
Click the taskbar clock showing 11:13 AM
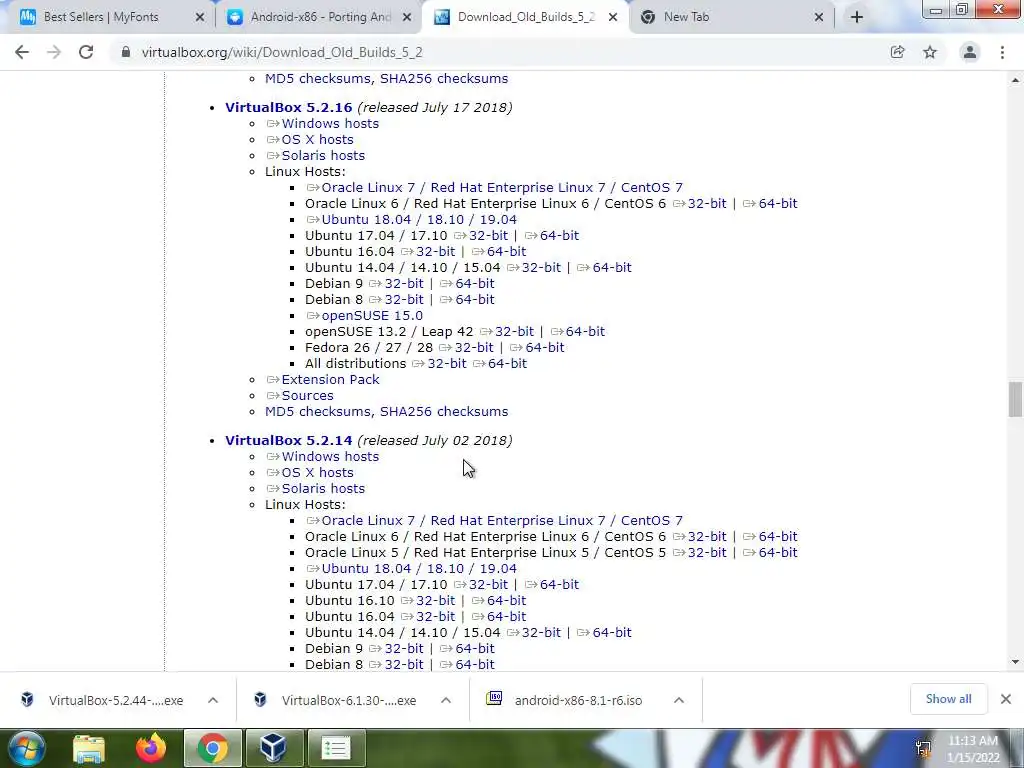pyautogui.click(x=973, y=749)
